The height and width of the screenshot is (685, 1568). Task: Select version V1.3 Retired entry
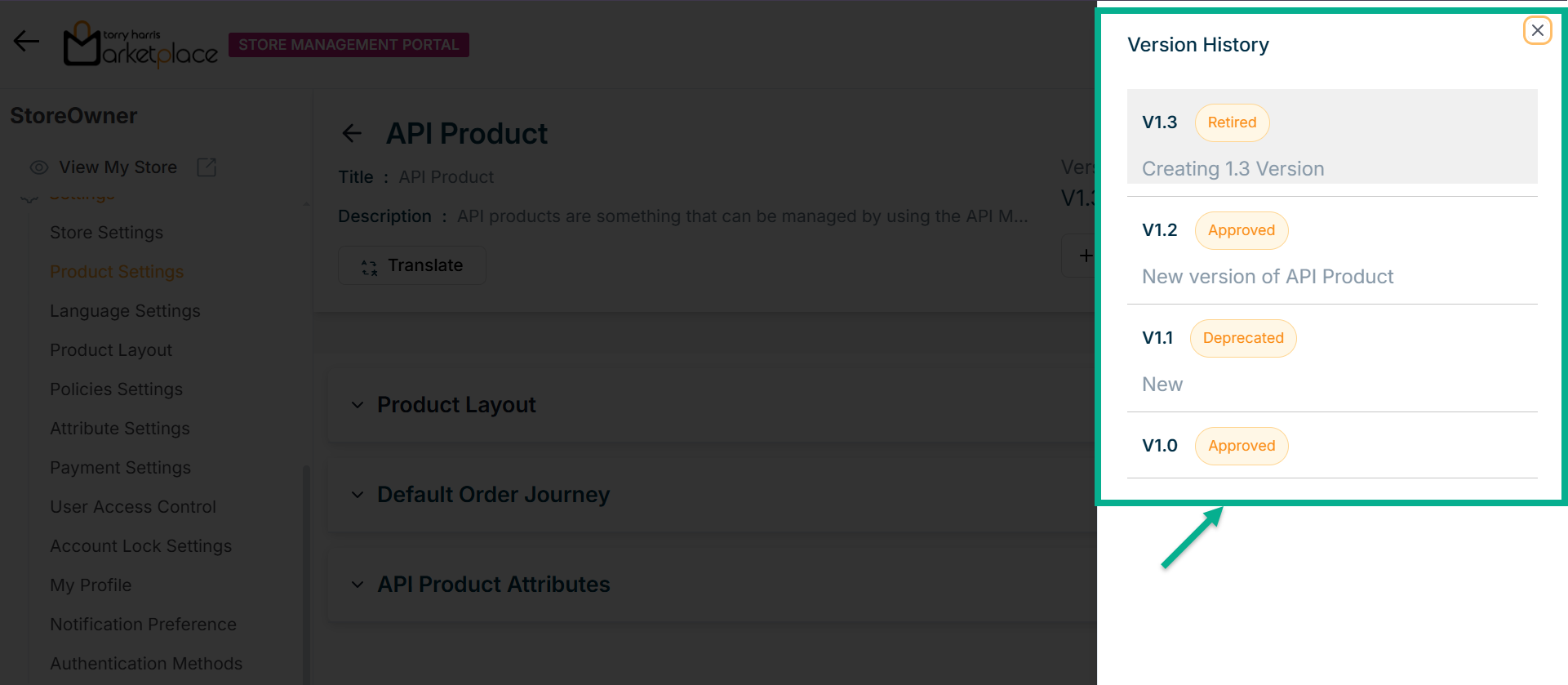coord(1331,137)
